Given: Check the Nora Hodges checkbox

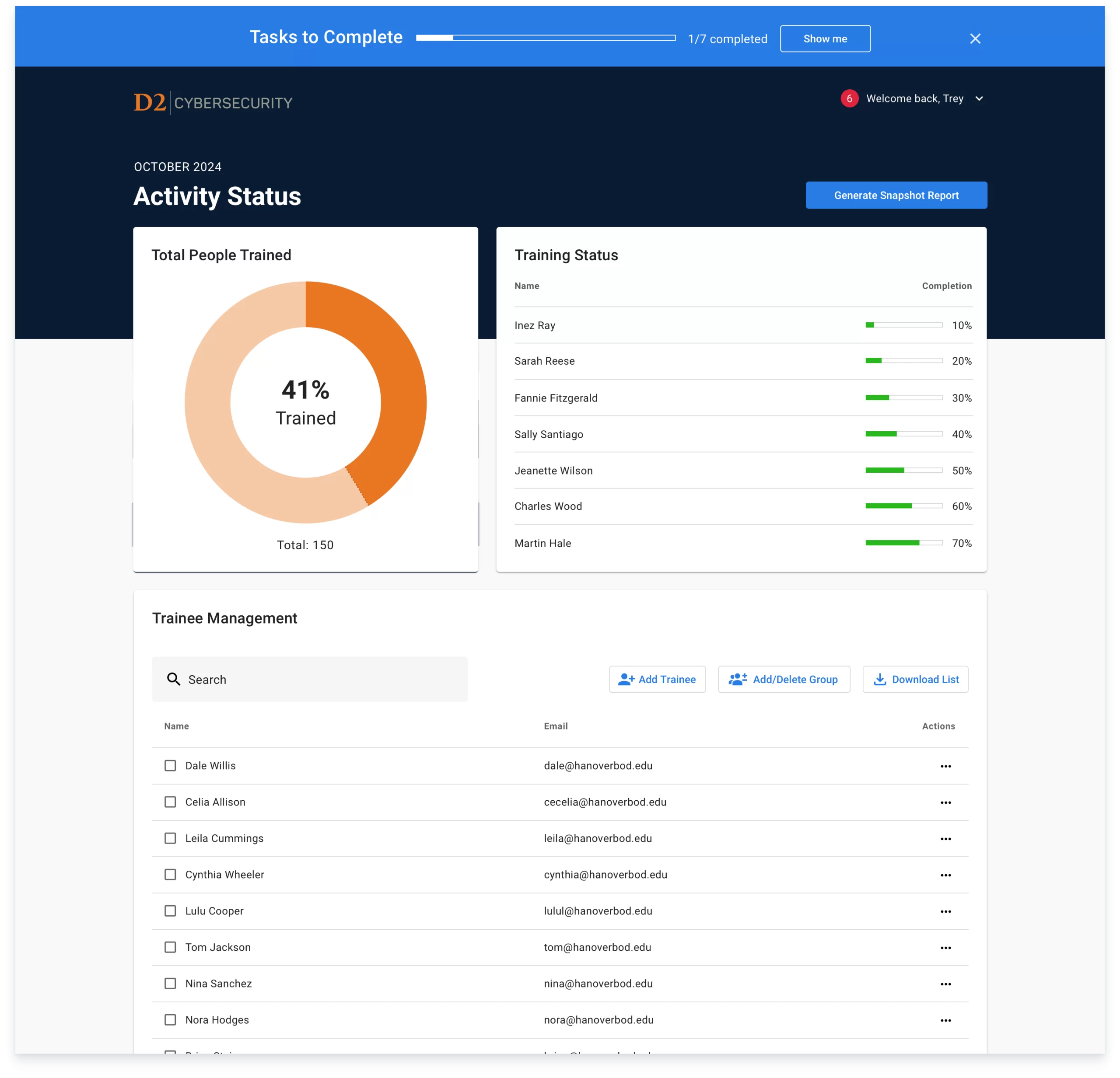Looking at the screenshot, I should 170,1019.
